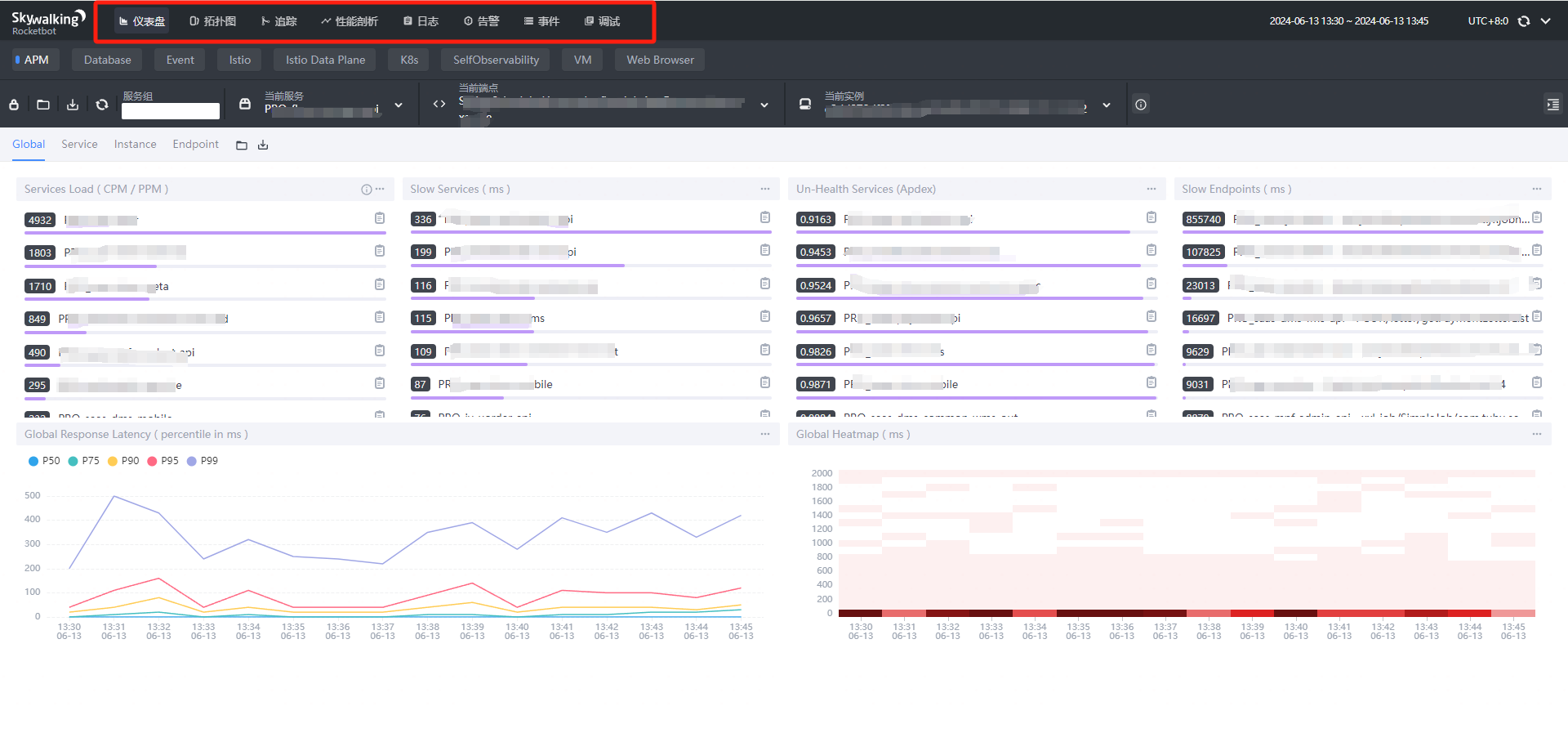Open the 日志 log page

click(421, 21)
